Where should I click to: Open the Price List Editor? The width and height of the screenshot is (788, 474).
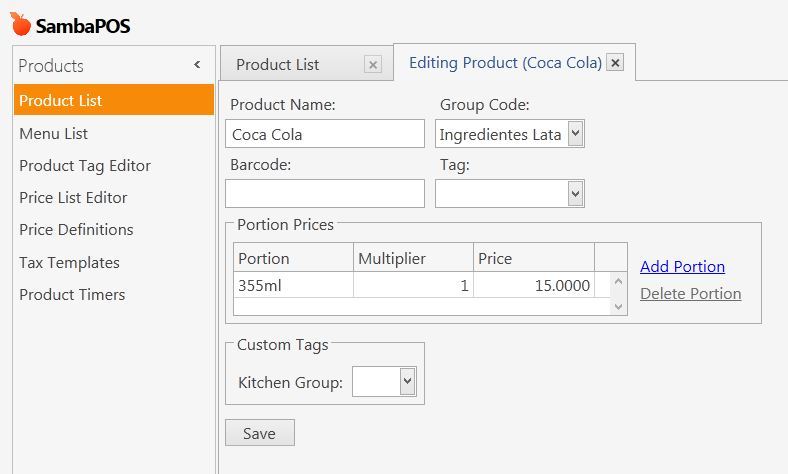[73, 198]
